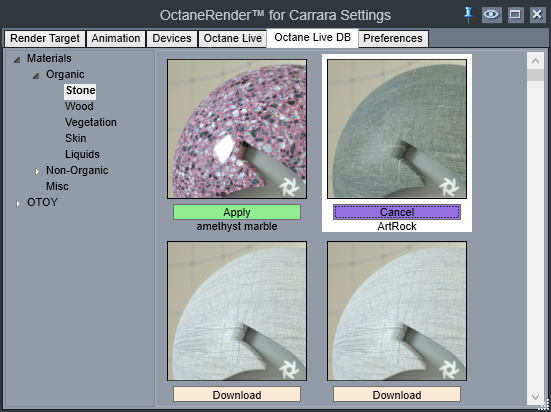The width and height of the screenshot is (551, 412).
Task: Expand the Non-Organic category arrow
Action: click(37, 172)
